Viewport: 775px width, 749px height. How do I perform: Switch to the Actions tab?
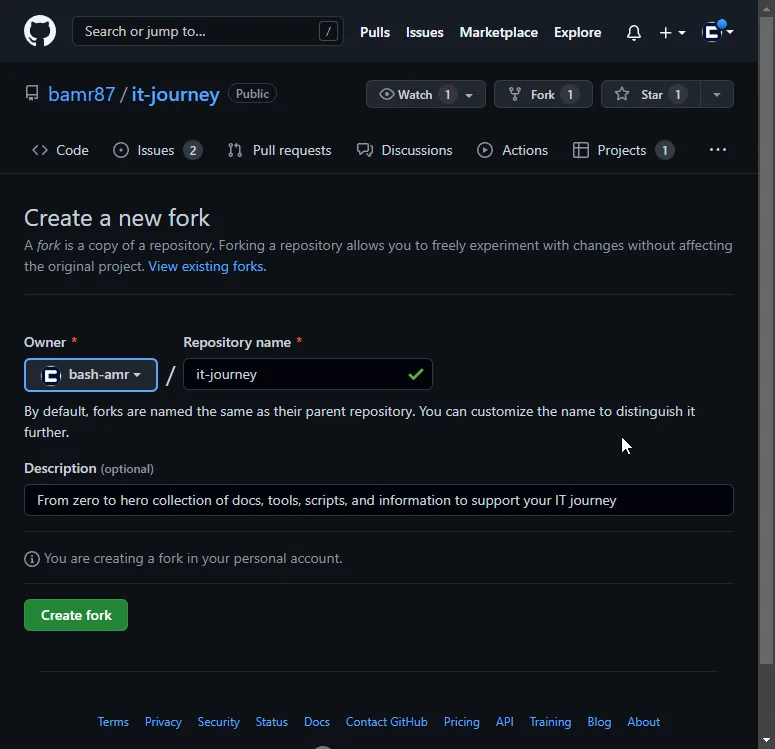point(512,150)
